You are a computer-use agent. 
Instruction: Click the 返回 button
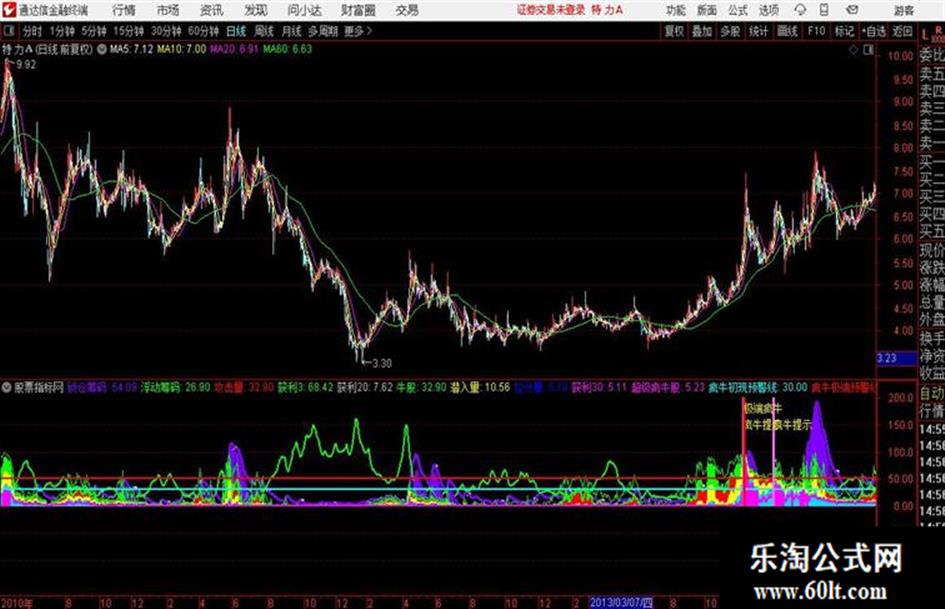[902, 31]
